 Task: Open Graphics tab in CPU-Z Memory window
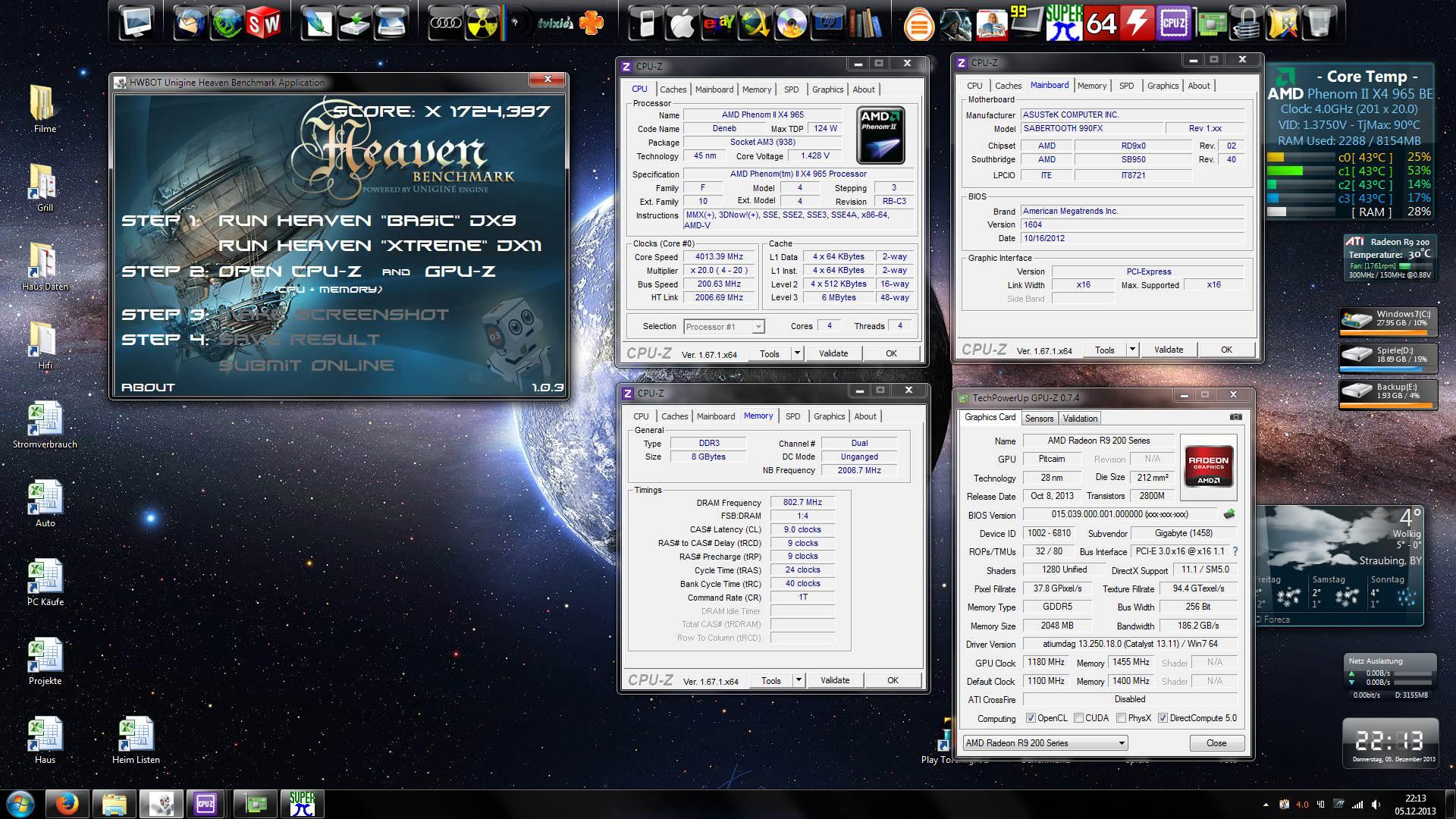(x=829, y=416)
